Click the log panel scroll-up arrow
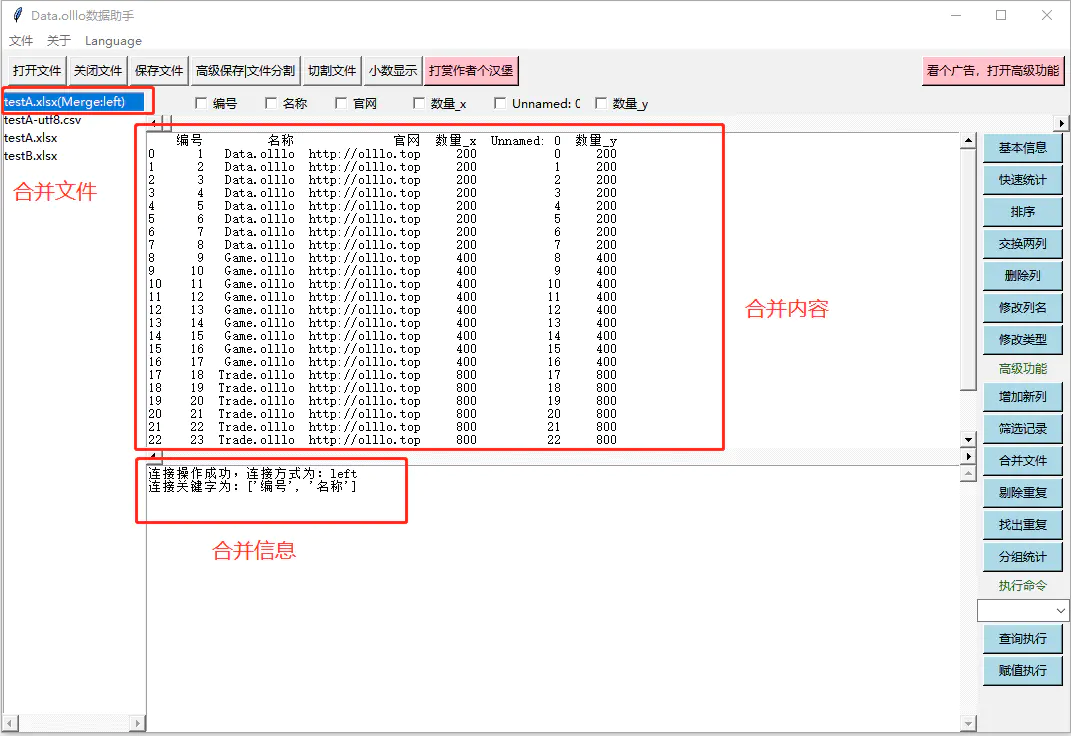Screen dimensions: 1071x736 [968, 474]
